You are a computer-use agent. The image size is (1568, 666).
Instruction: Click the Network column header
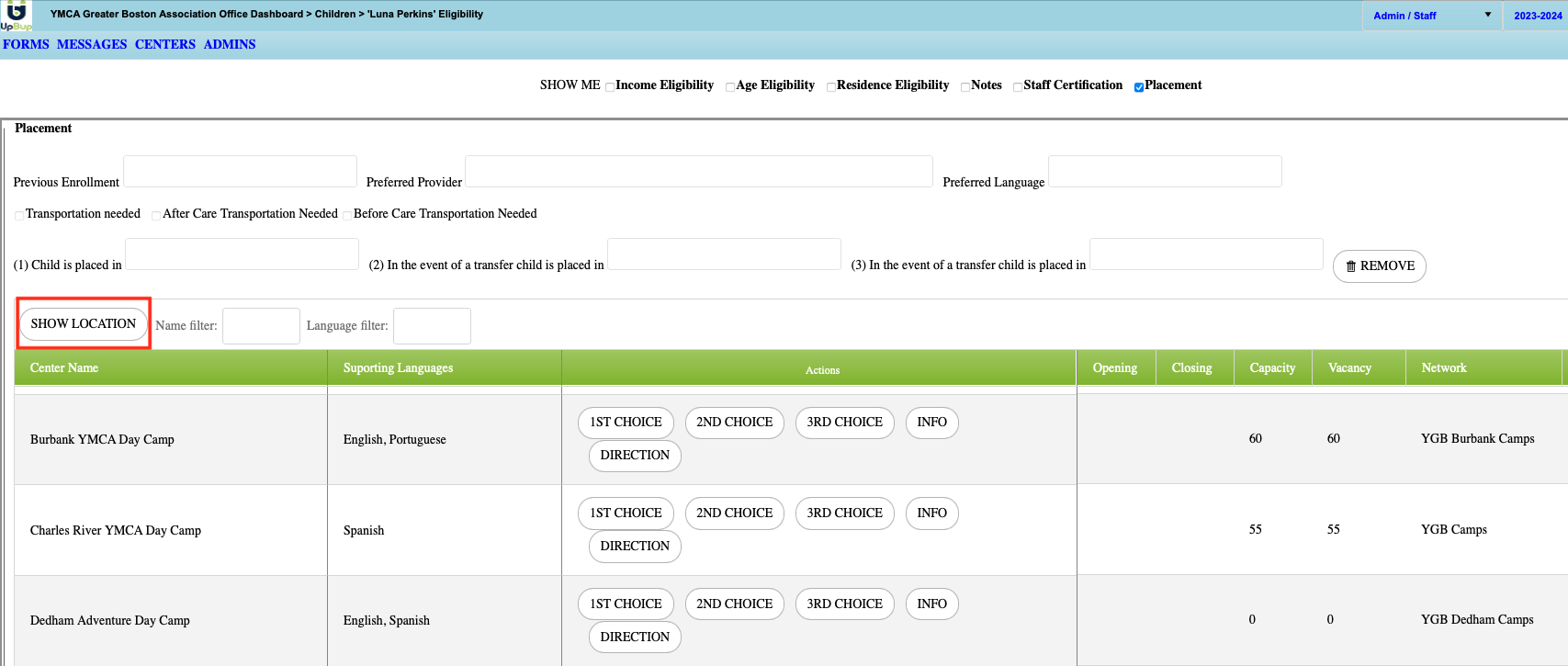1483,367
